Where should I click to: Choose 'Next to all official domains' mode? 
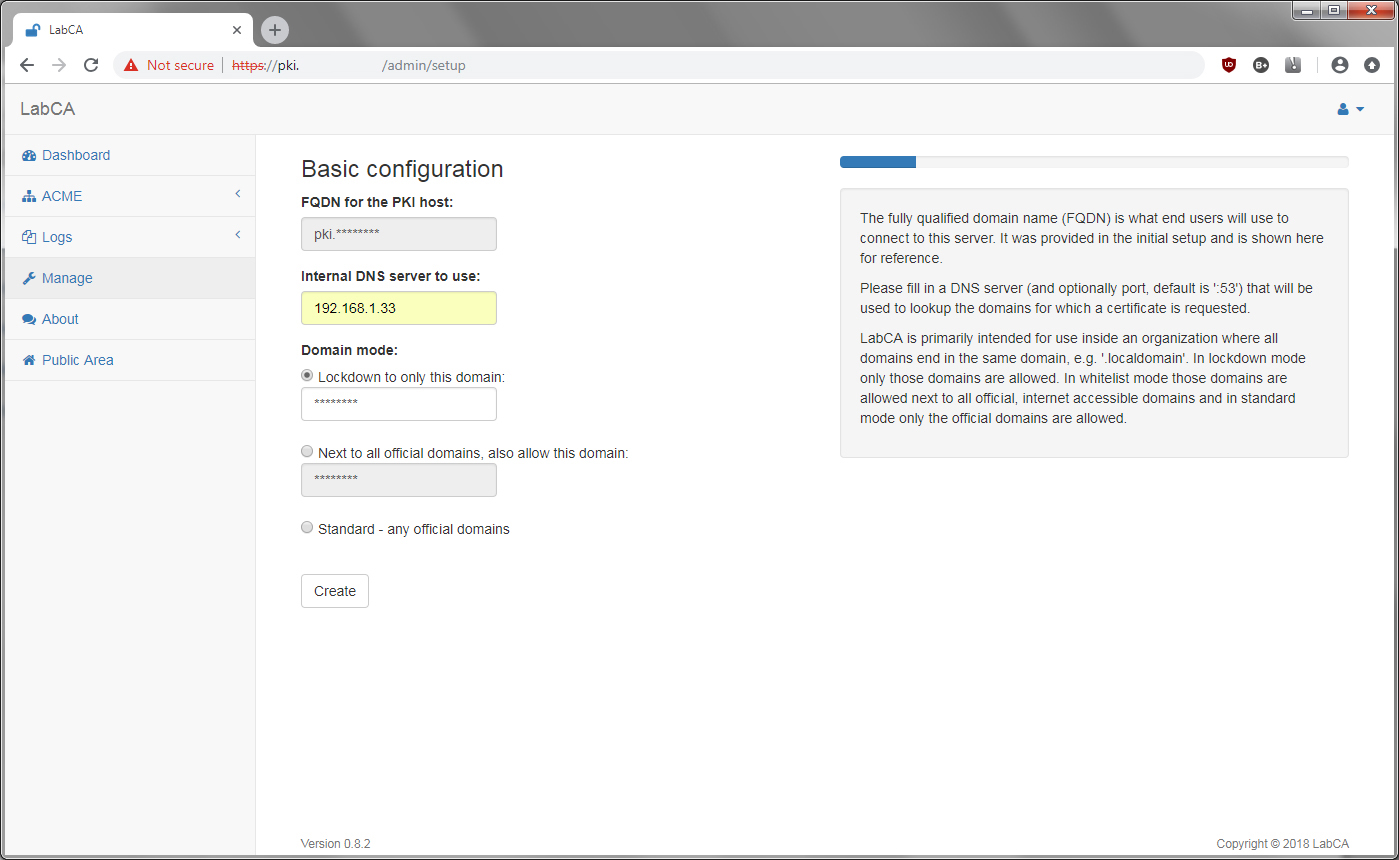(x=307, y=451)
